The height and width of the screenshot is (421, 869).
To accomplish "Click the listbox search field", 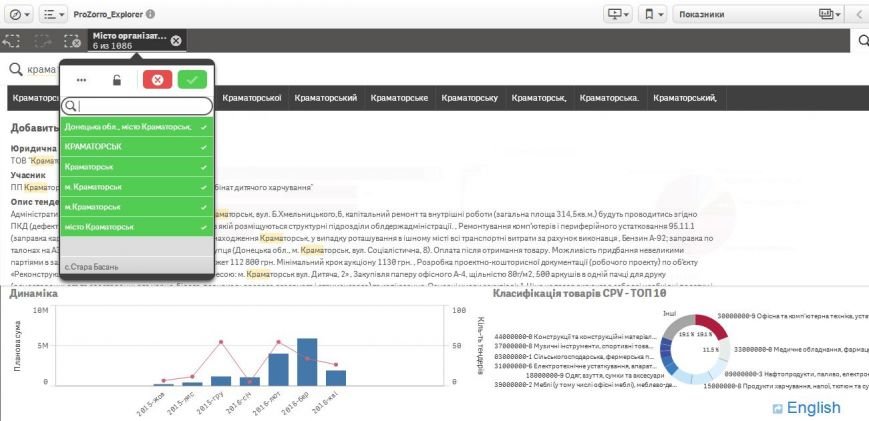I will [137, 106].
